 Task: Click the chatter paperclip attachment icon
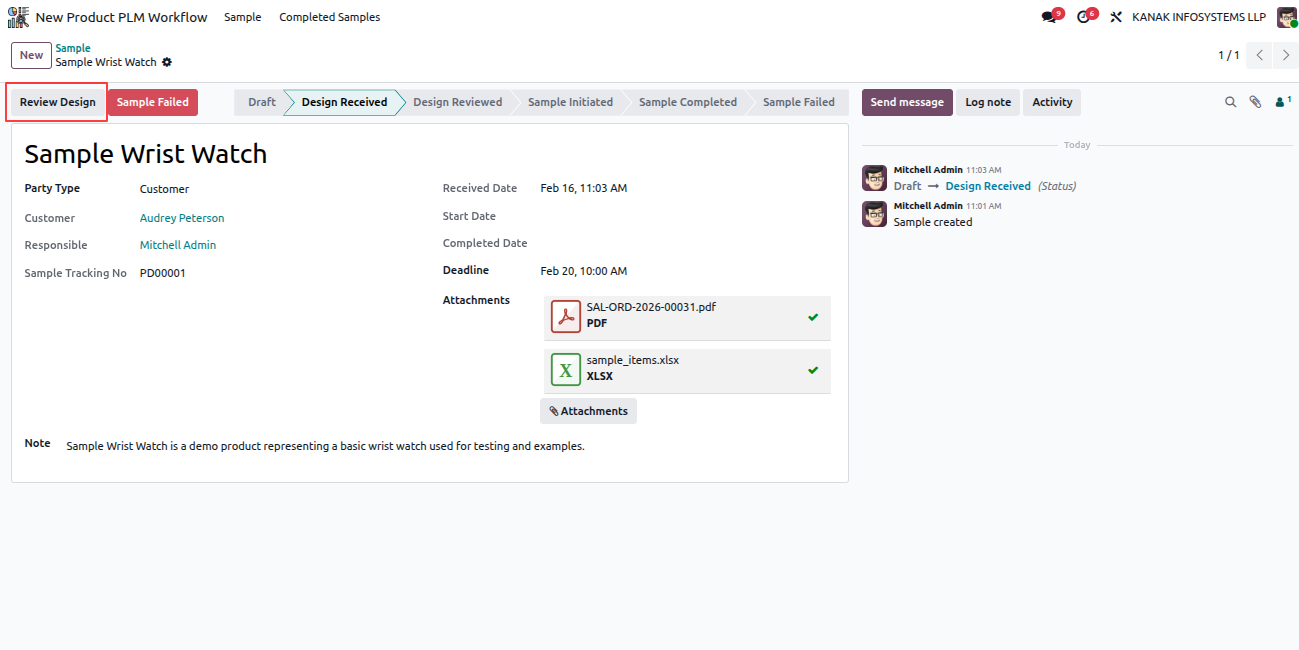click(x=1256, y=102)
